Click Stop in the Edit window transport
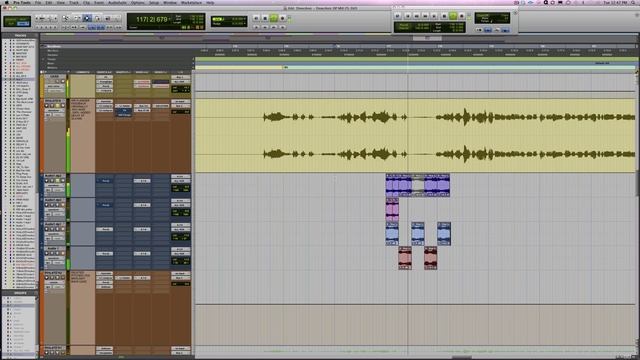The image size is (640, 360). tap(265, 18)
